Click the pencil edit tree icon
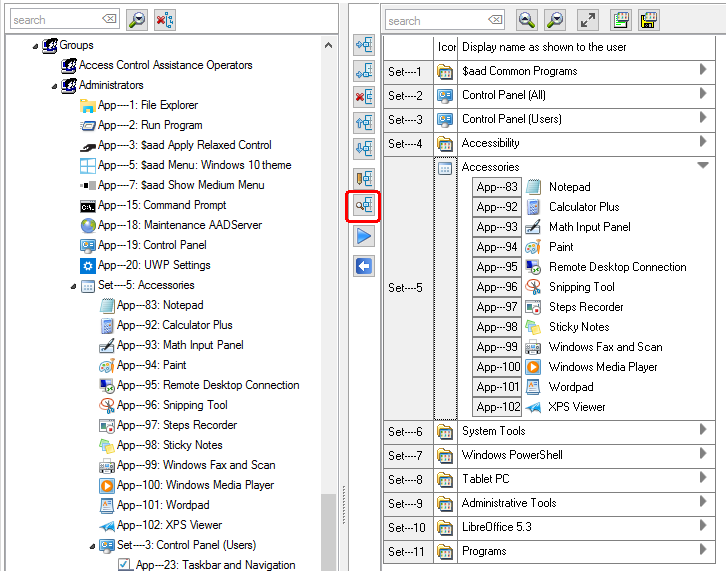The height and width of the screenshot is (571, 726). click(364, 176)
